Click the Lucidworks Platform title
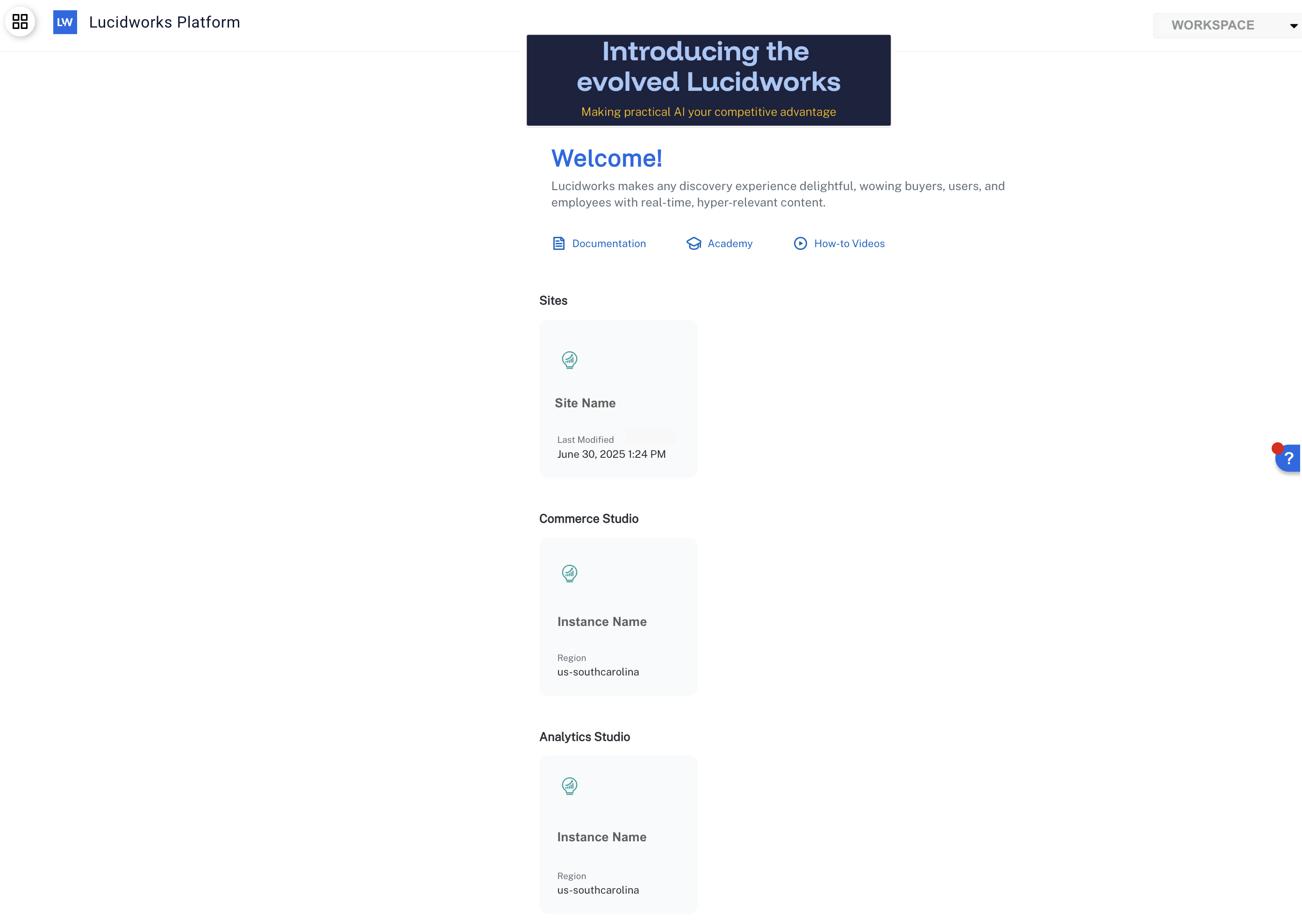This screenshot has width=1302, height=924. point(165,22)
